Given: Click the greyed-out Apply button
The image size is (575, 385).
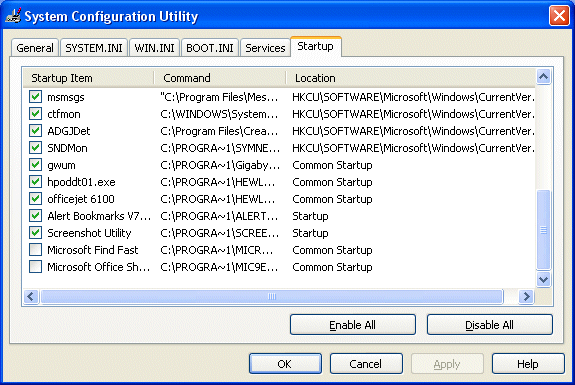Looking at the screenshot, I should [447, 364].
